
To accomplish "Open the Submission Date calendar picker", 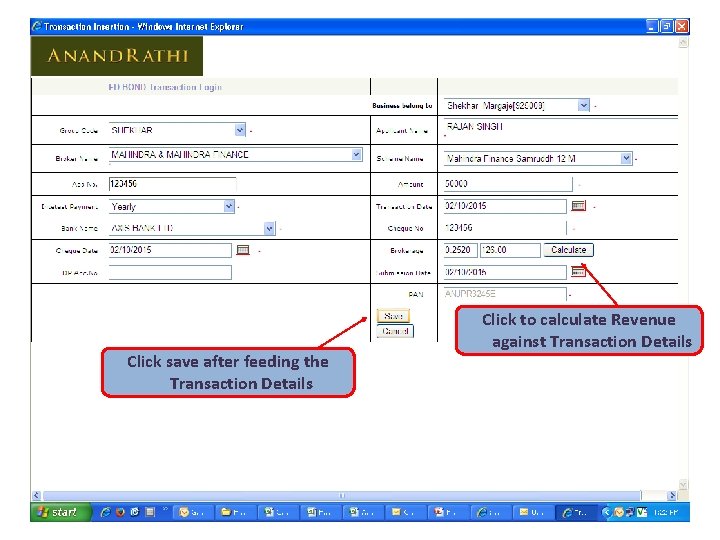I will pos(578,272).
